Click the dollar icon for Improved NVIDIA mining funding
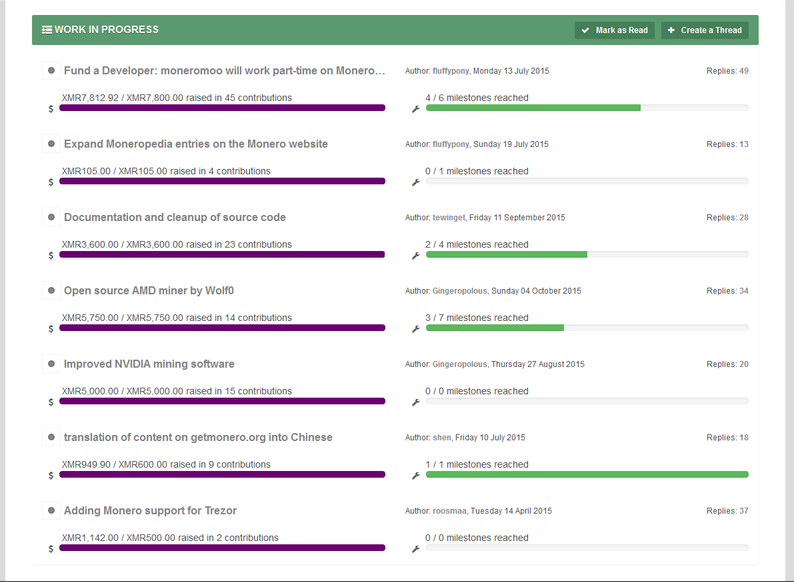This screenshot has width=794, height=582. [51, 402]
